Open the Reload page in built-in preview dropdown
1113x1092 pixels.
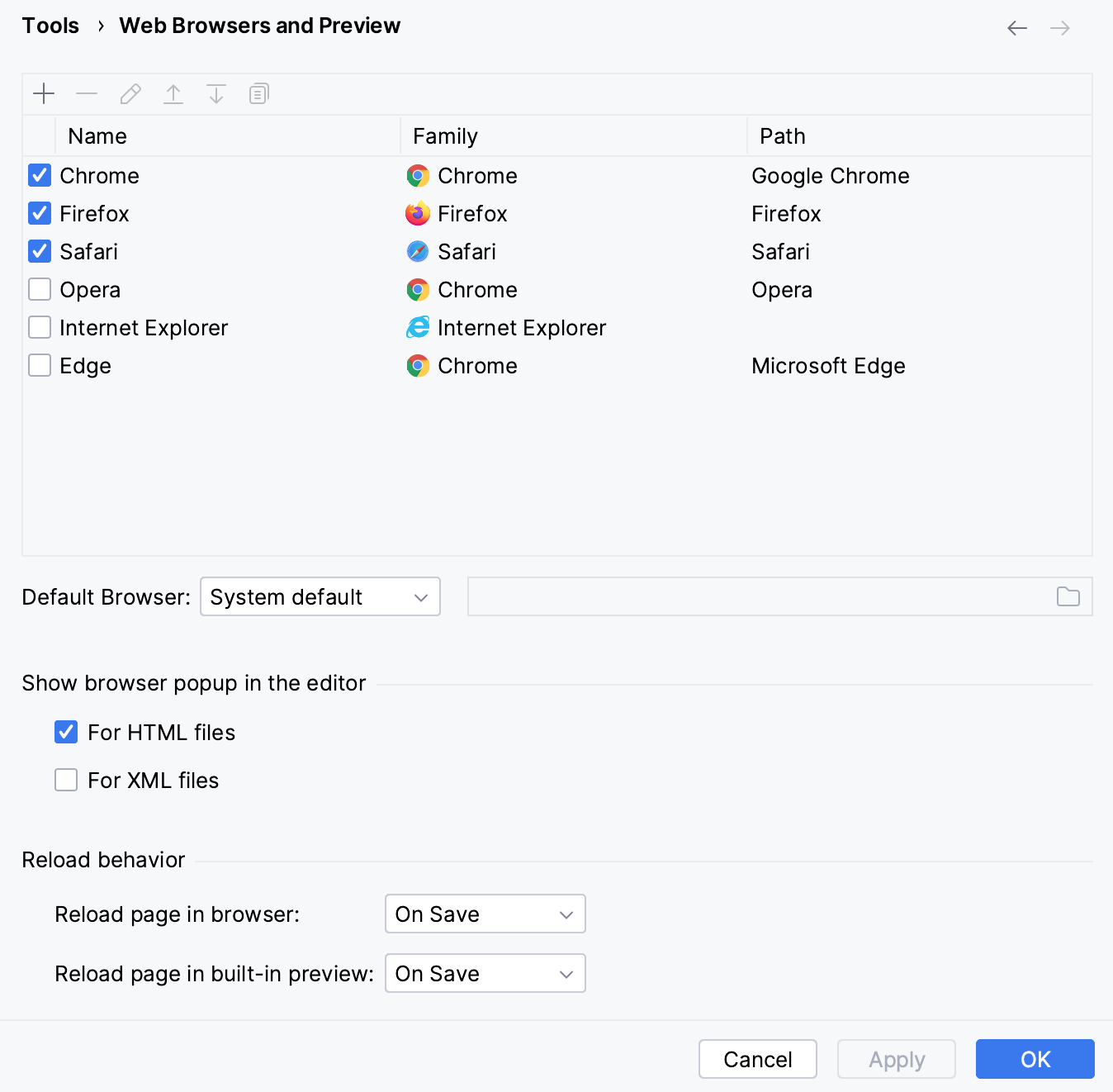tap(485, 973)
